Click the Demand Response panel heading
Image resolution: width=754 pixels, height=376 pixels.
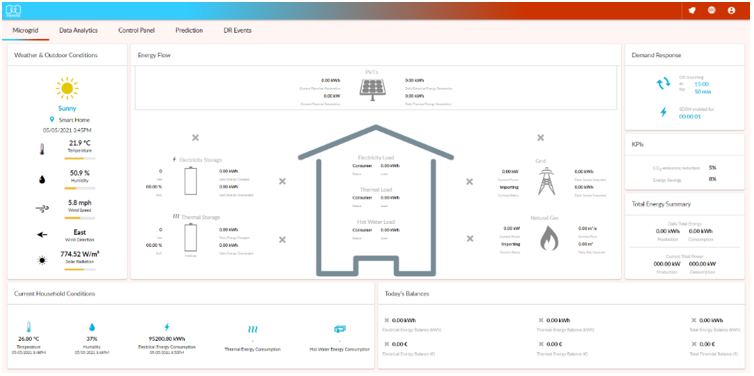pyautogui.click(x=656, y=55)
